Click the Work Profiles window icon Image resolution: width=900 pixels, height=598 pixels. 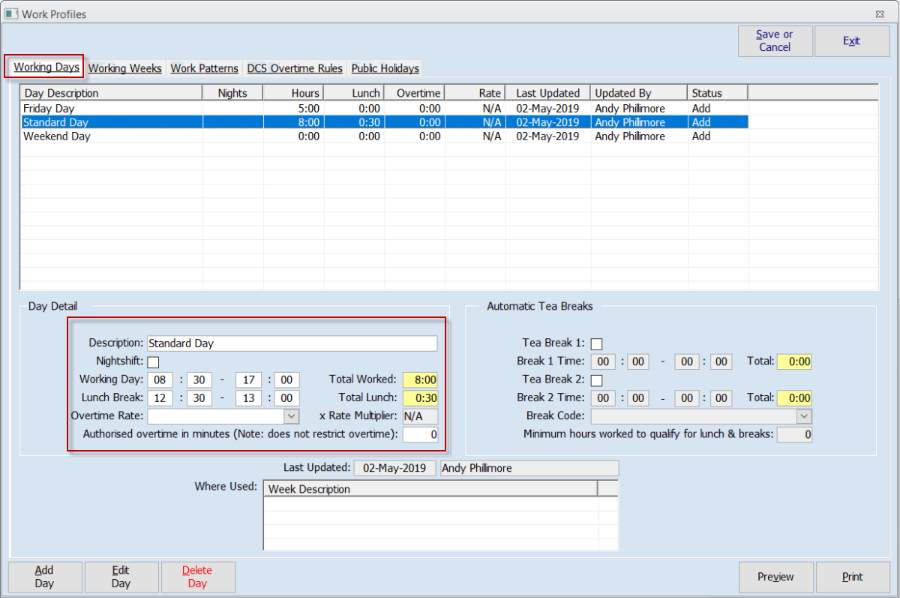tap(11, 14)
